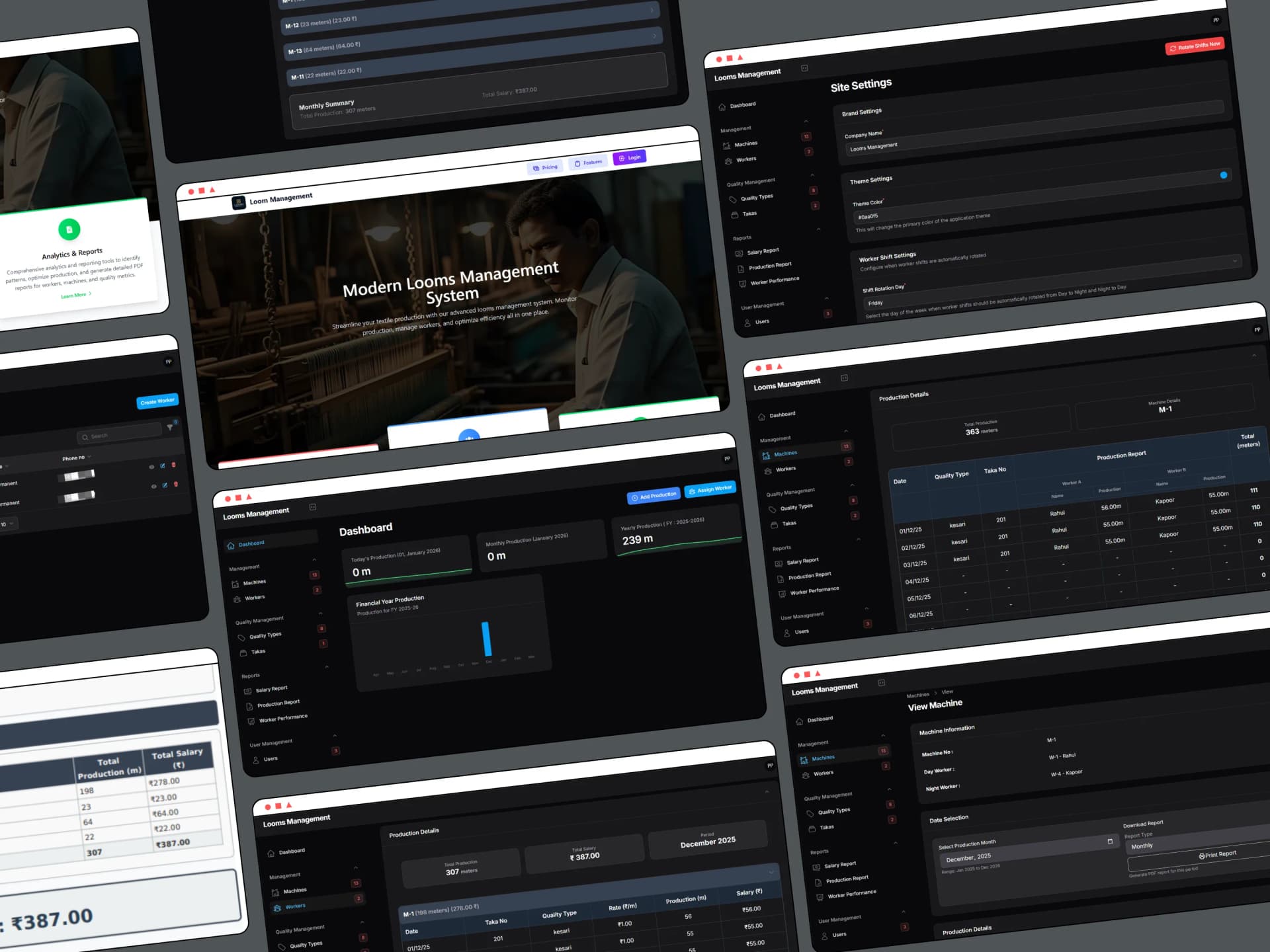Collapse Quality Management group in View Machine sidebar

tap(889, 789)
